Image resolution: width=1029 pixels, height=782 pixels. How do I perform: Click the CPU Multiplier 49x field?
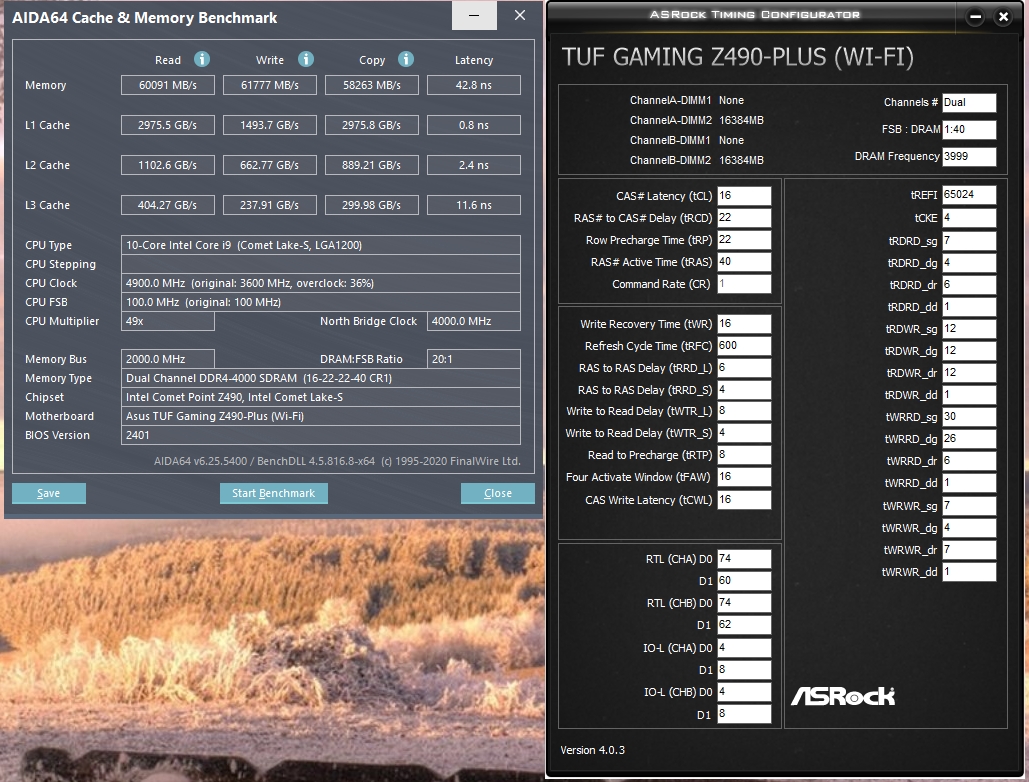(x=167, y=321)
